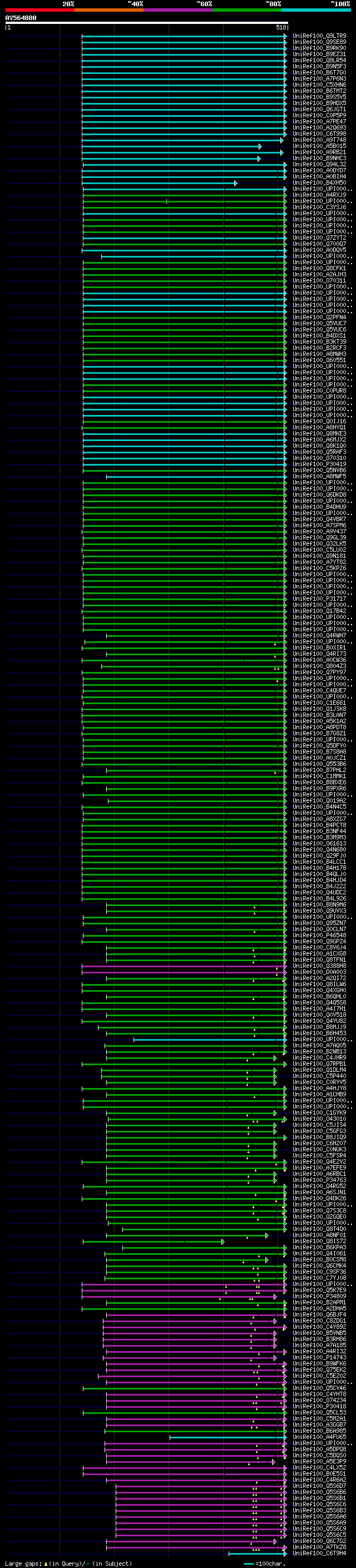Select hit UniRef100_Q5CV46
Image resolution: width=356 pixels, height=1568 pixels.
[319, 1388]
